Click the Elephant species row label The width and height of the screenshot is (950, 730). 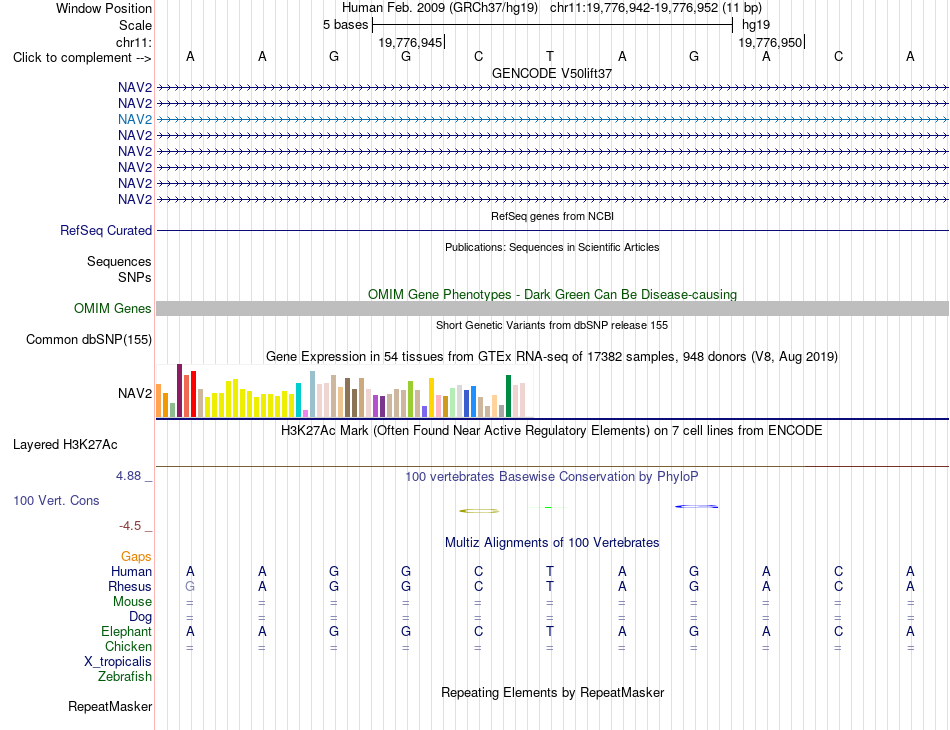click(126, 631)
